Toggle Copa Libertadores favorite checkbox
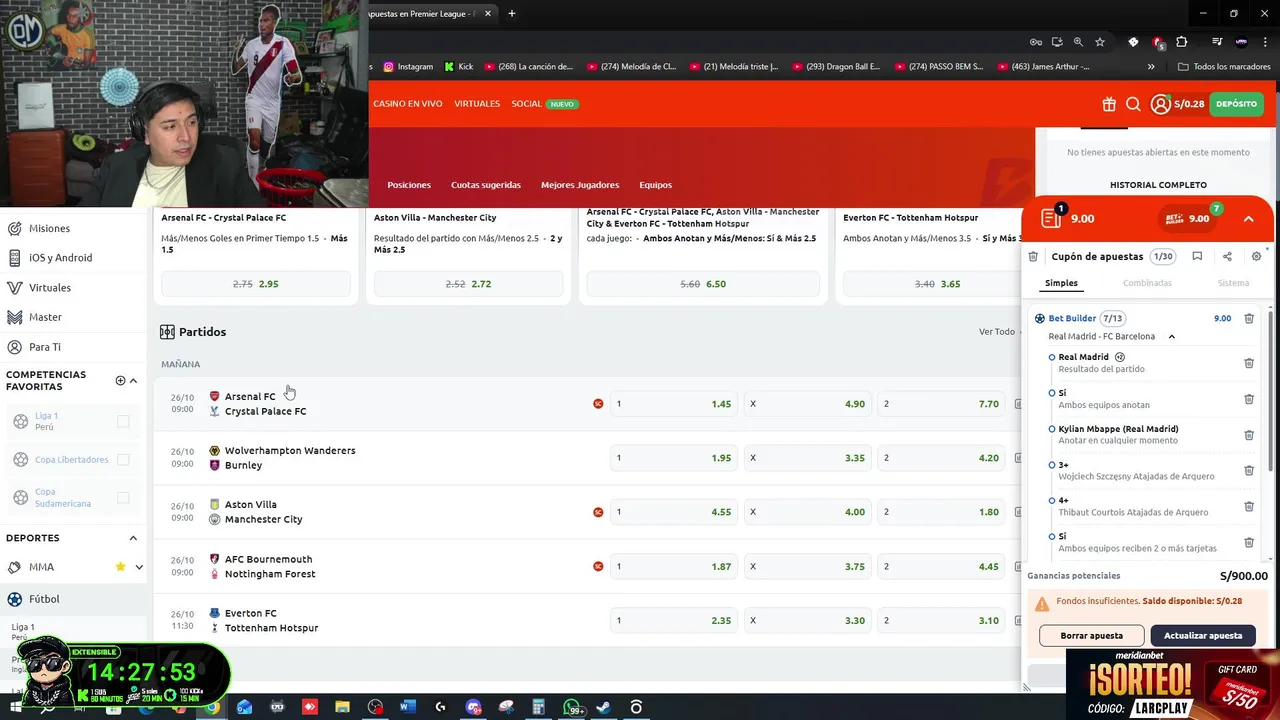 pos(123,459)
